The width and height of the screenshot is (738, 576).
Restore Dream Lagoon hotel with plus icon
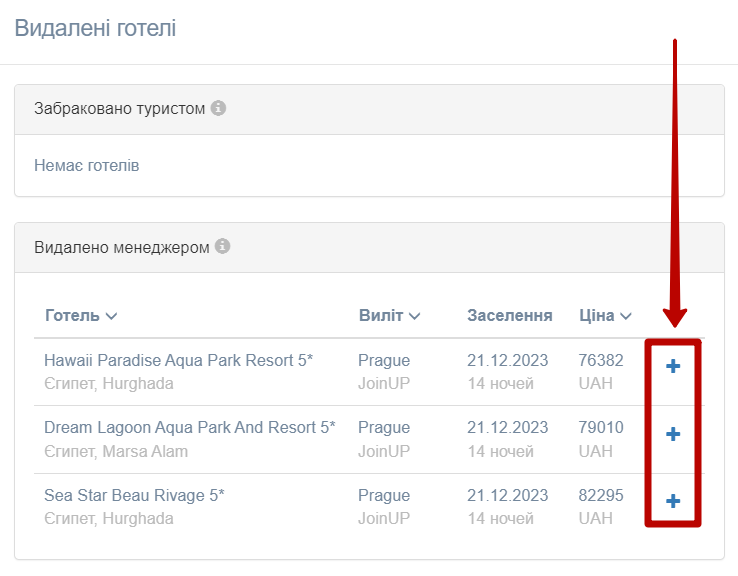tap(673, 434)
